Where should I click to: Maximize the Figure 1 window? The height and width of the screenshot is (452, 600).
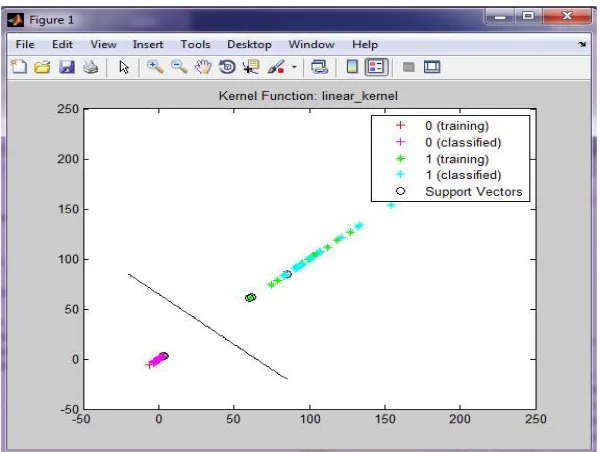528,16
